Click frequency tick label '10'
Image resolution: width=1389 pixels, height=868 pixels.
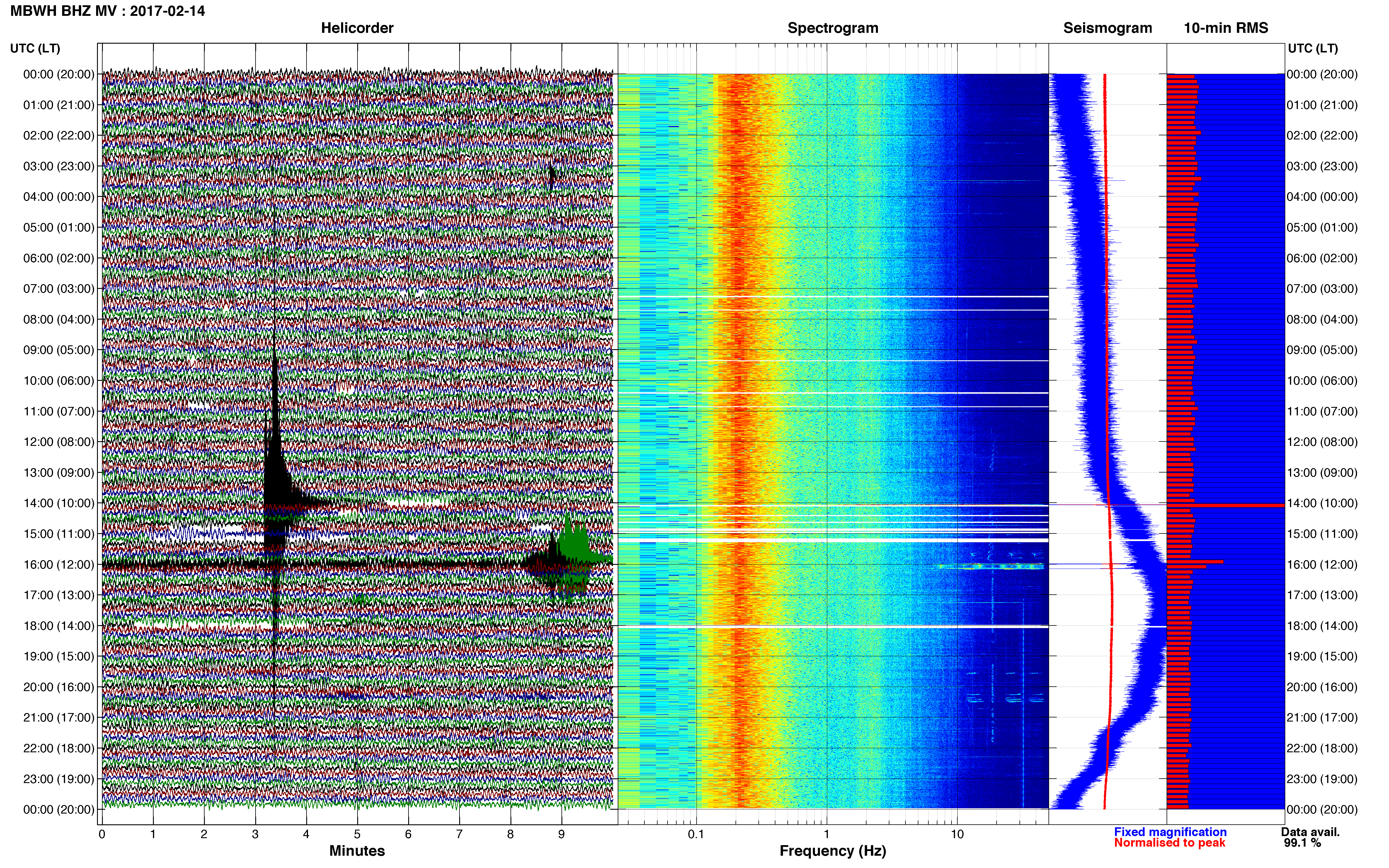[x=957, y=834]
